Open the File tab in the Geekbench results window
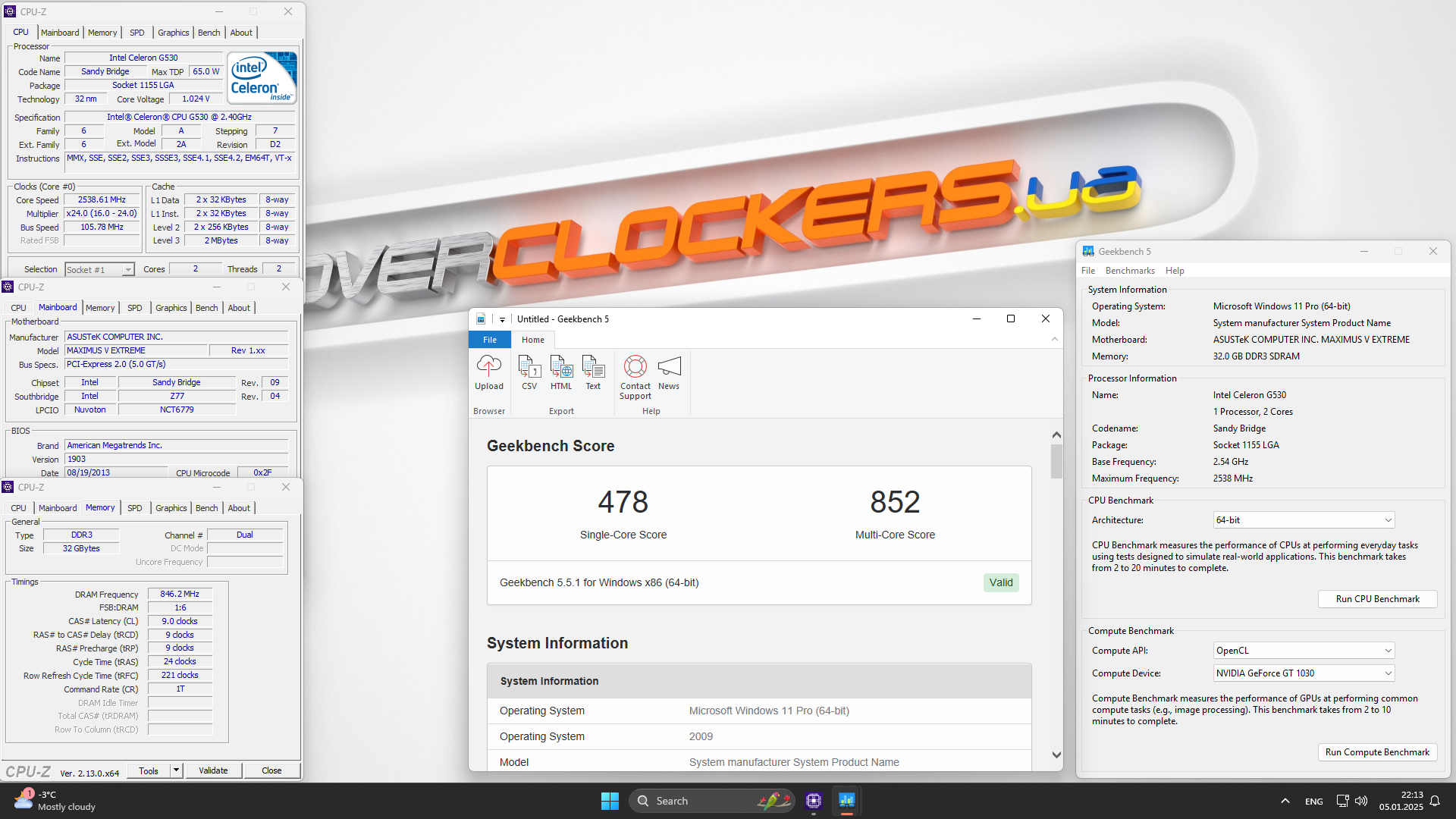Screen dimensions: 1456x819 (490, 340)
